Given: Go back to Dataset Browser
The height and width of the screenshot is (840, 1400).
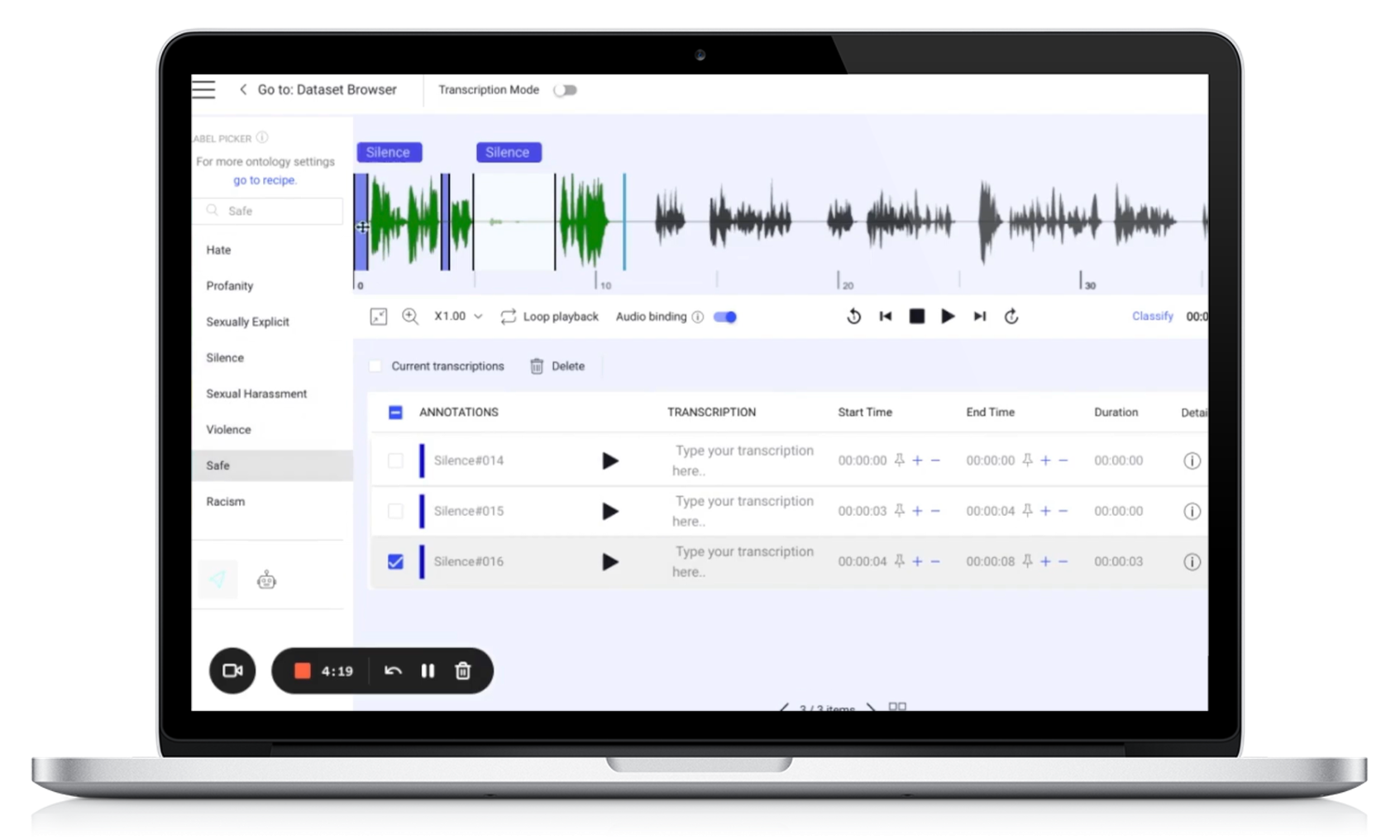Looking at the screenshot, I should [x=318, y=90].
